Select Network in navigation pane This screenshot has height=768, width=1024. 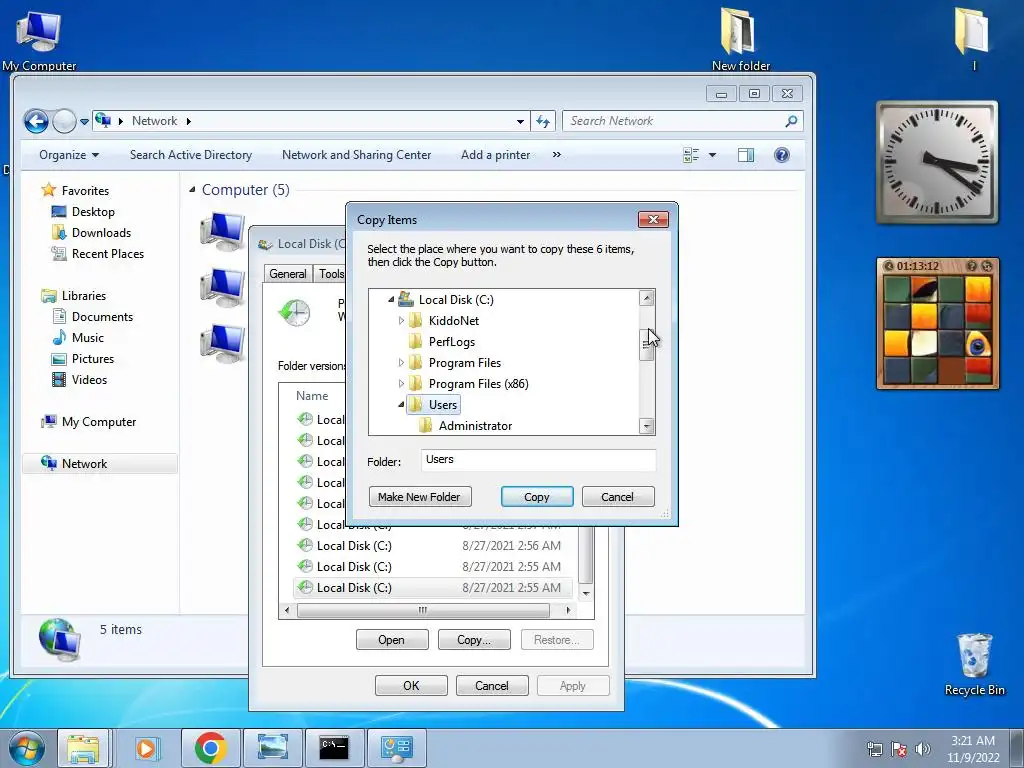[84, 464]
